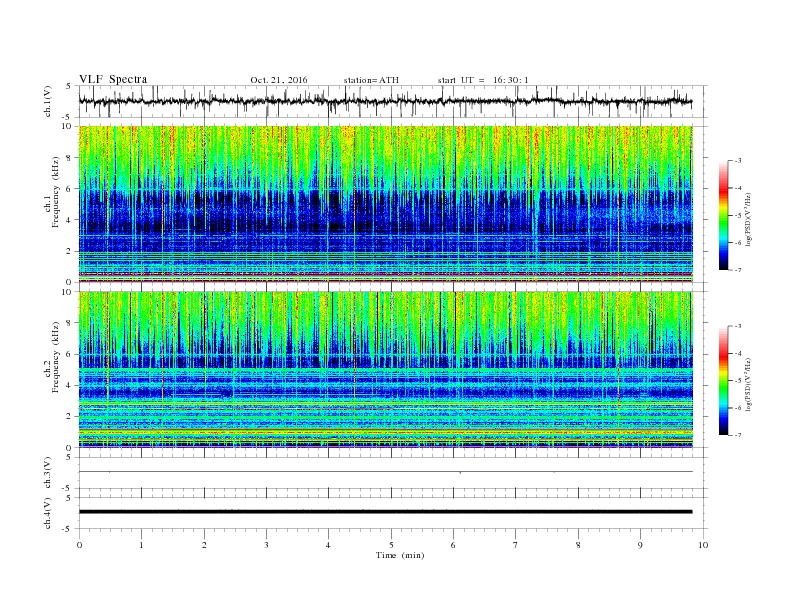
Task: Click the flat ch.3 voltage trace
Action: pos(385,472)
